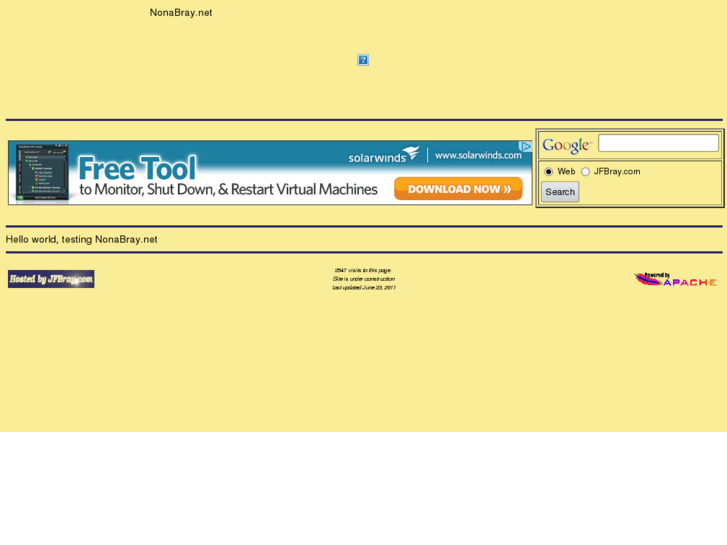Click the www.solarwinds.com link in the banner

tap(478, 155)
